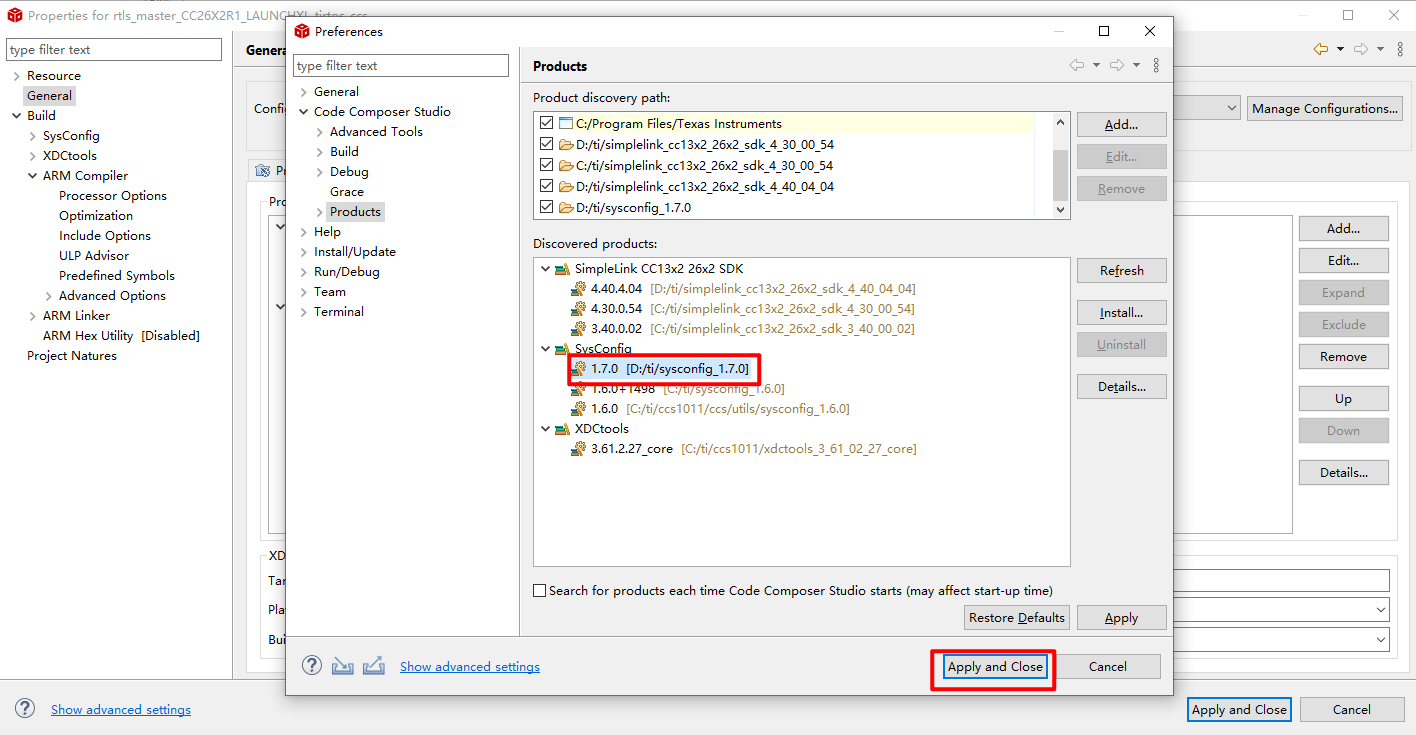1416x735 pixels.
Task: Click the SysConfig product group icon
Action: pyautogui.click(x=563, y=349)
